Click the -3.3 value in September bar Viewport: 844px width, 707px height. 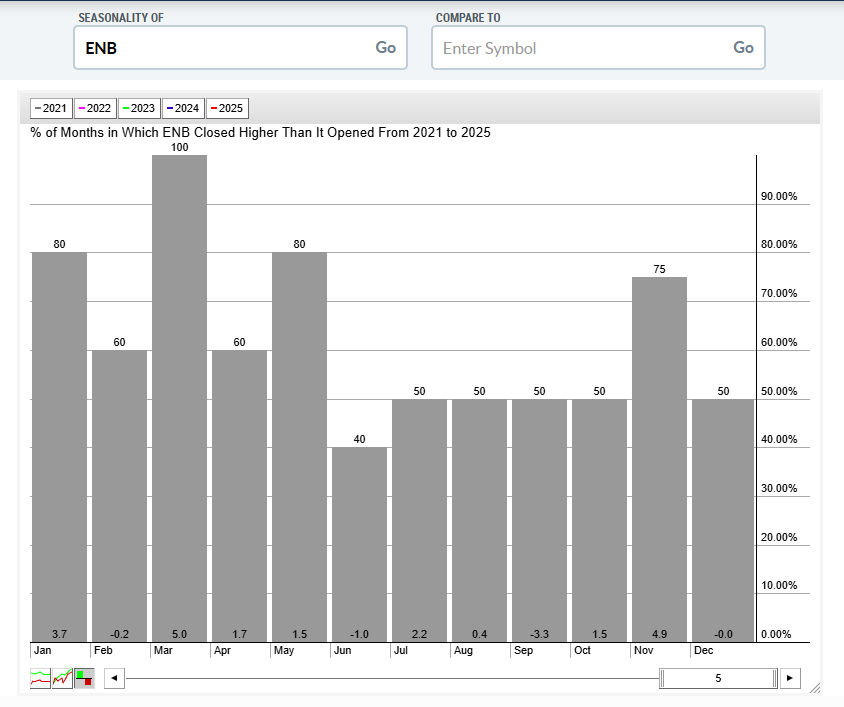539,634
